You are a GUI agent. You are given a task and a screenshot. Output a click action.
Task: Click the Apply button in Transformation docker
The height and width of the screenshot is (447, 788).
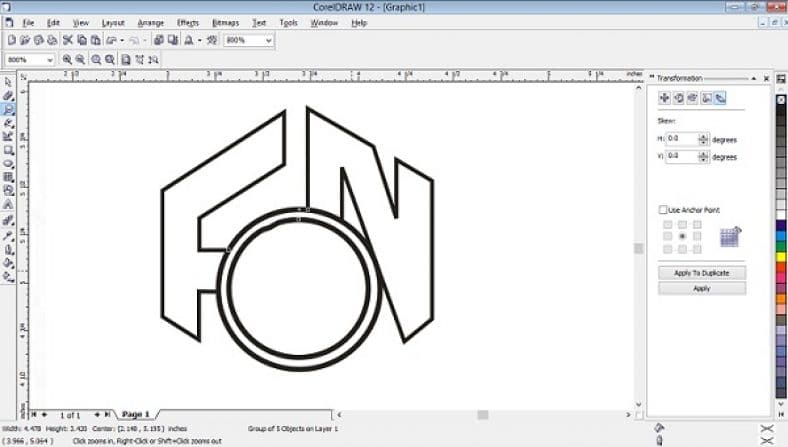click(702, 288)
